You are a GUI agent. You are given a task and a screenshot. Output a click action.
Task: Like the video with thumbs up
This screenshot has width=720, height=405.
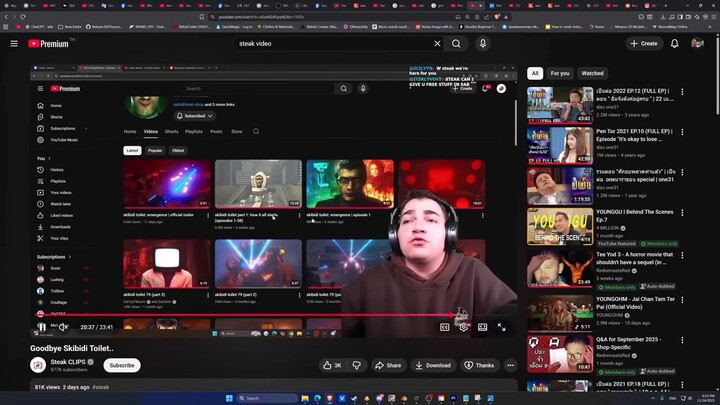tap(332, 366)
